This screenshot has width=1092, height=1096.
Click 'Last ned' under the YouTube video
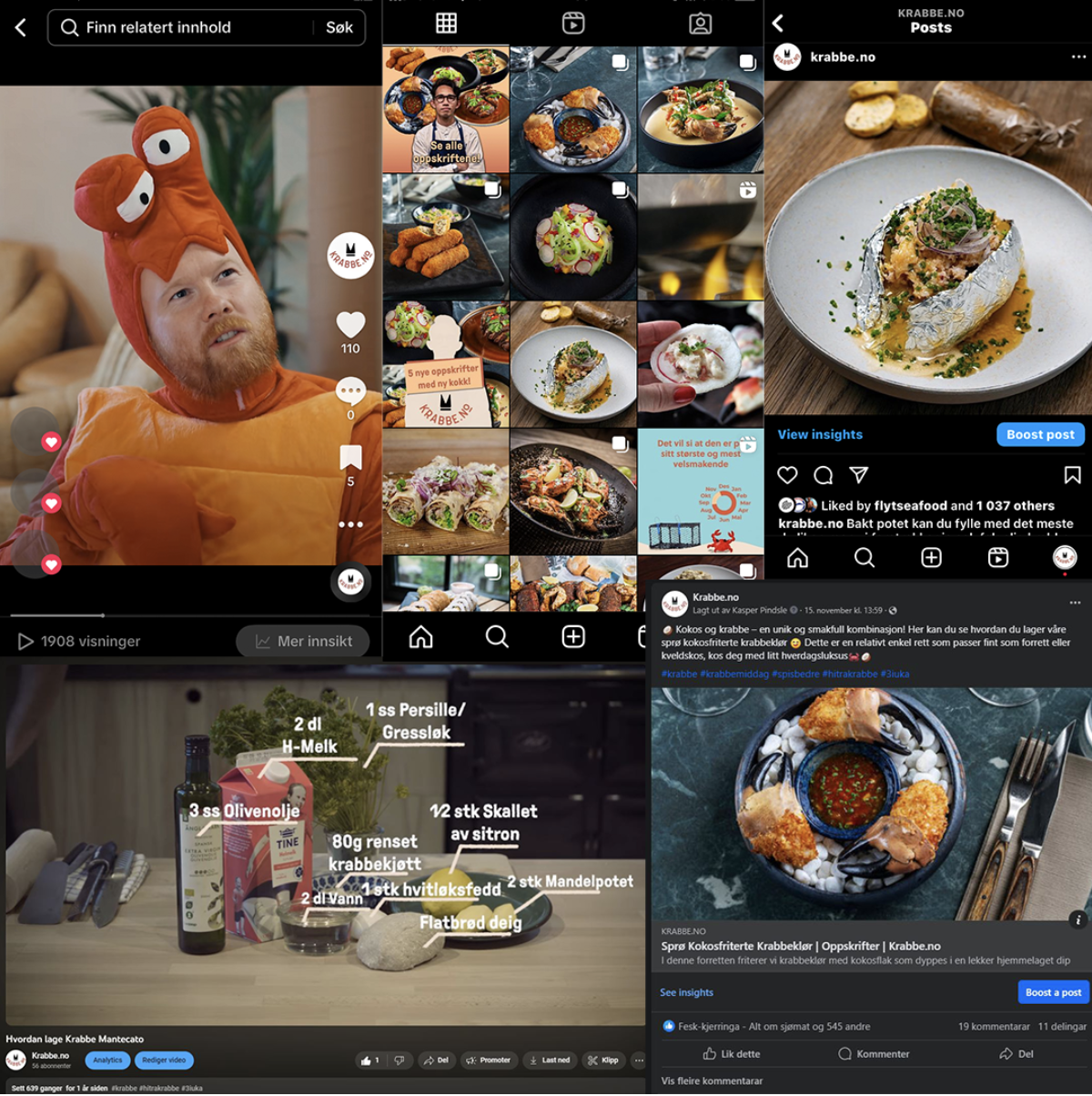550,1060
